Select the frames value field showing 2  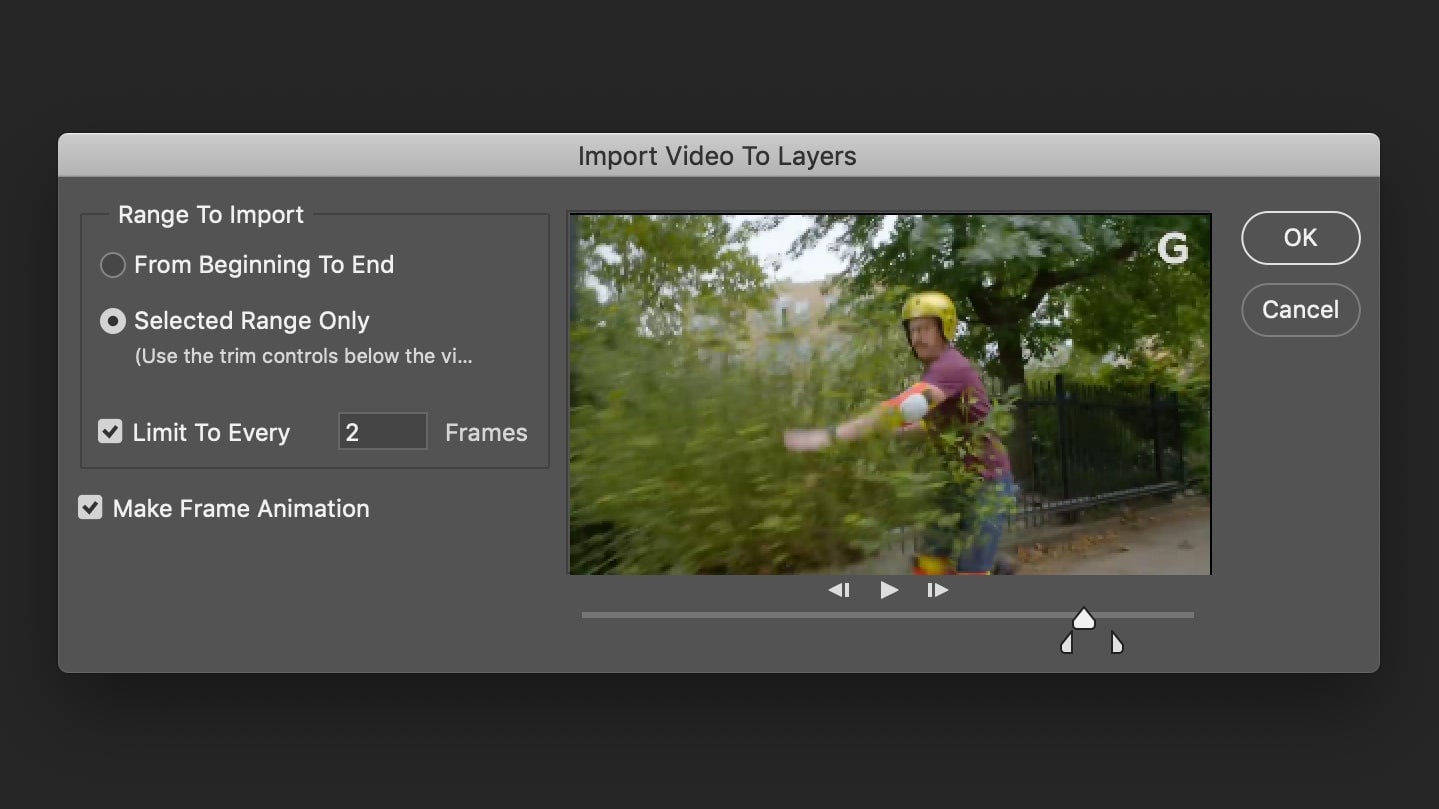point(382,430)
